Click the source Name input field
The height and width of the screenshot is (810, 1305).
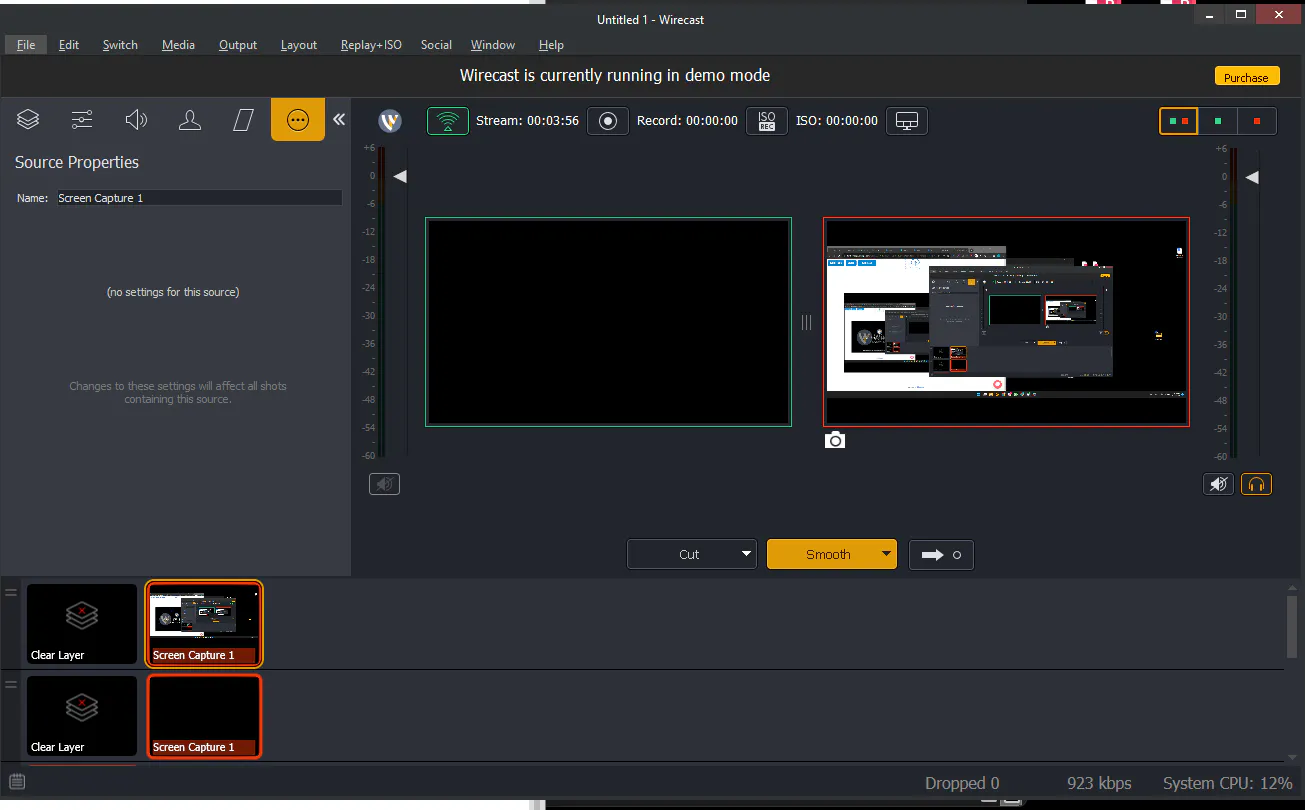click(x=199, y=198)
